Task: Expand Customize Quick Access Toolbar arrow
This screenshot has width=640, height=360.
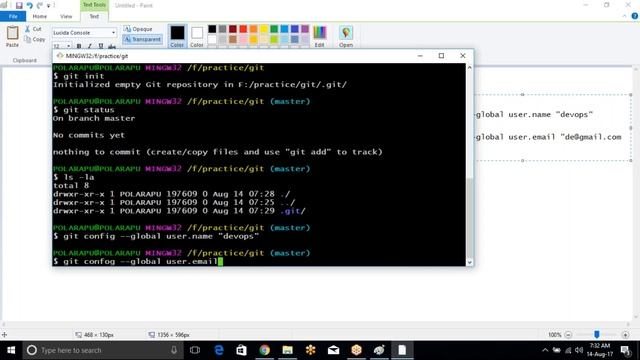Action: (x=49, y=6)
